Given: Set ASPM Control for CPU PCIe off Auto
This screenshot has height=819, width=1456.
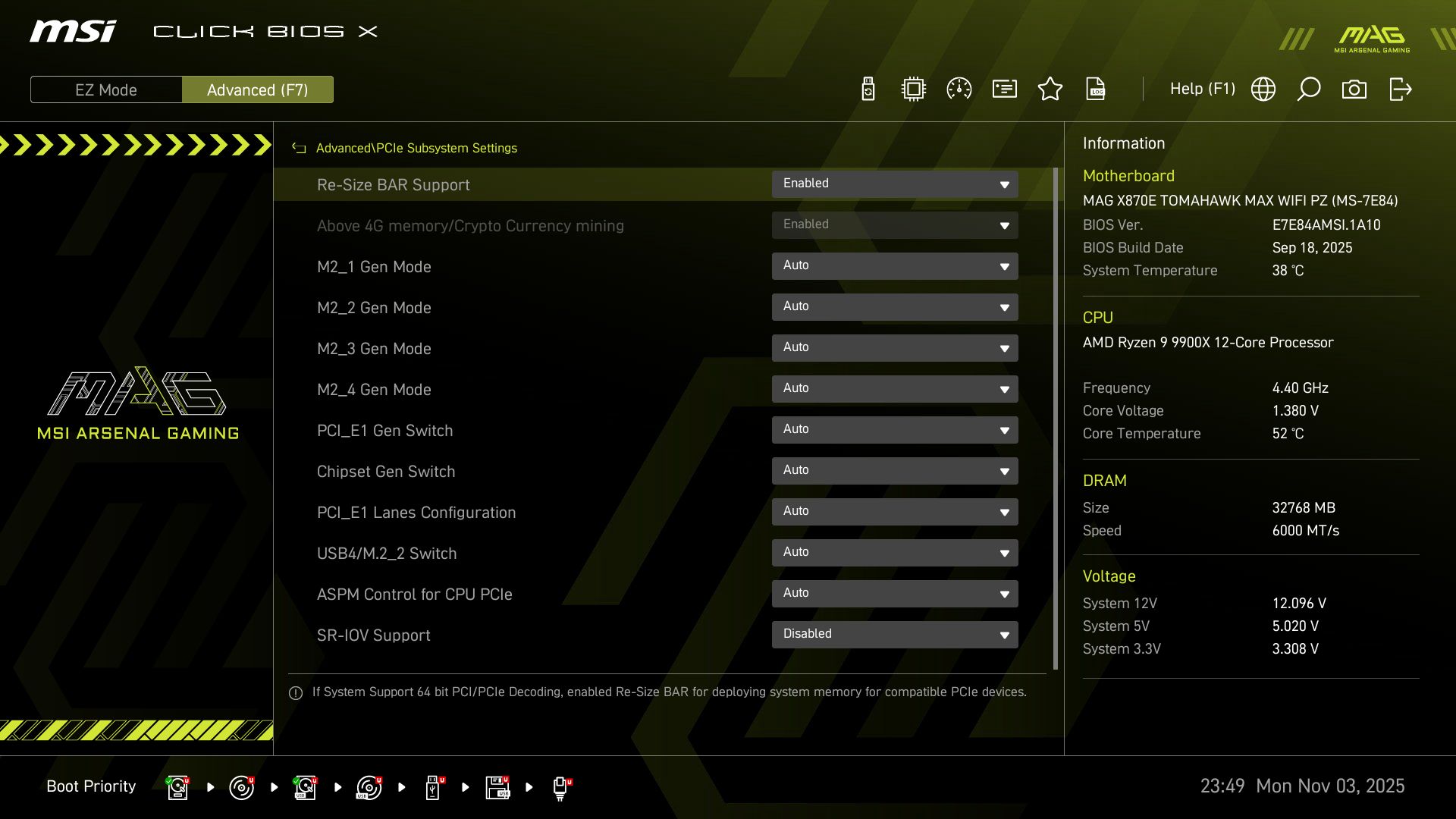Looking at the screenshot, I should tap(895, 593).
